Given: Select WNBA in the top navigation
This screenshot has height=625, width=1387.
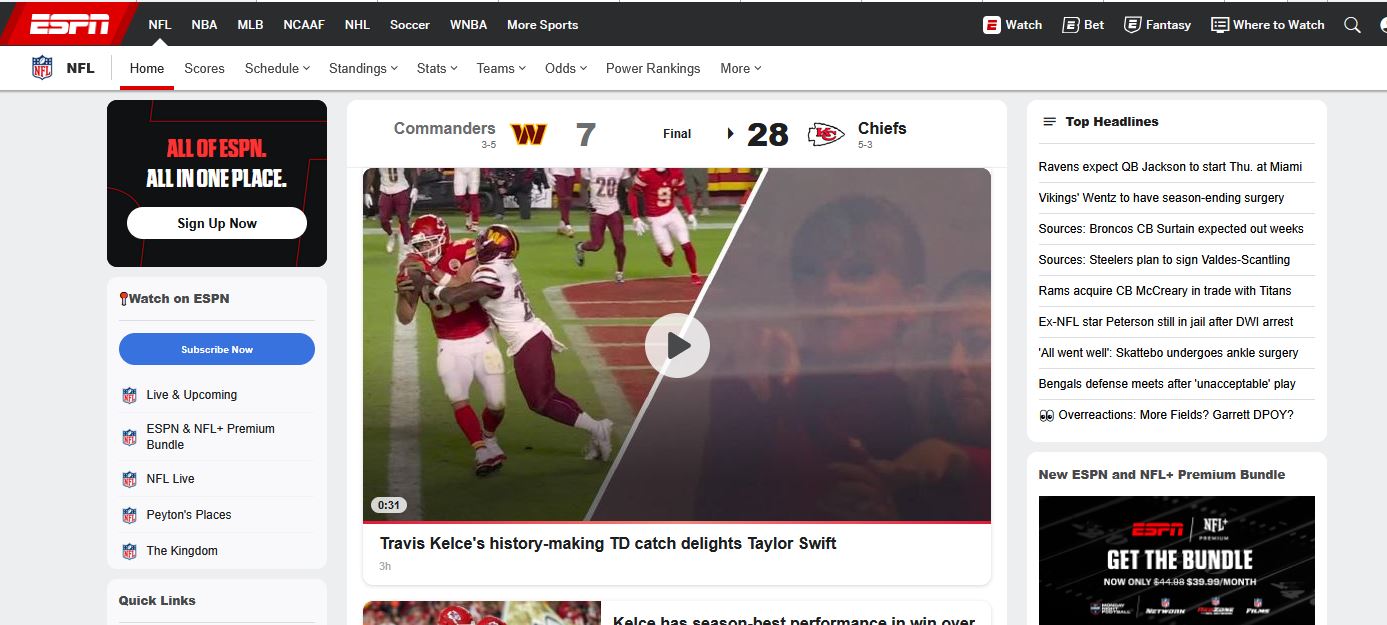Looking at the screenshot, I should pyautogui.click(x=468, y=25).
